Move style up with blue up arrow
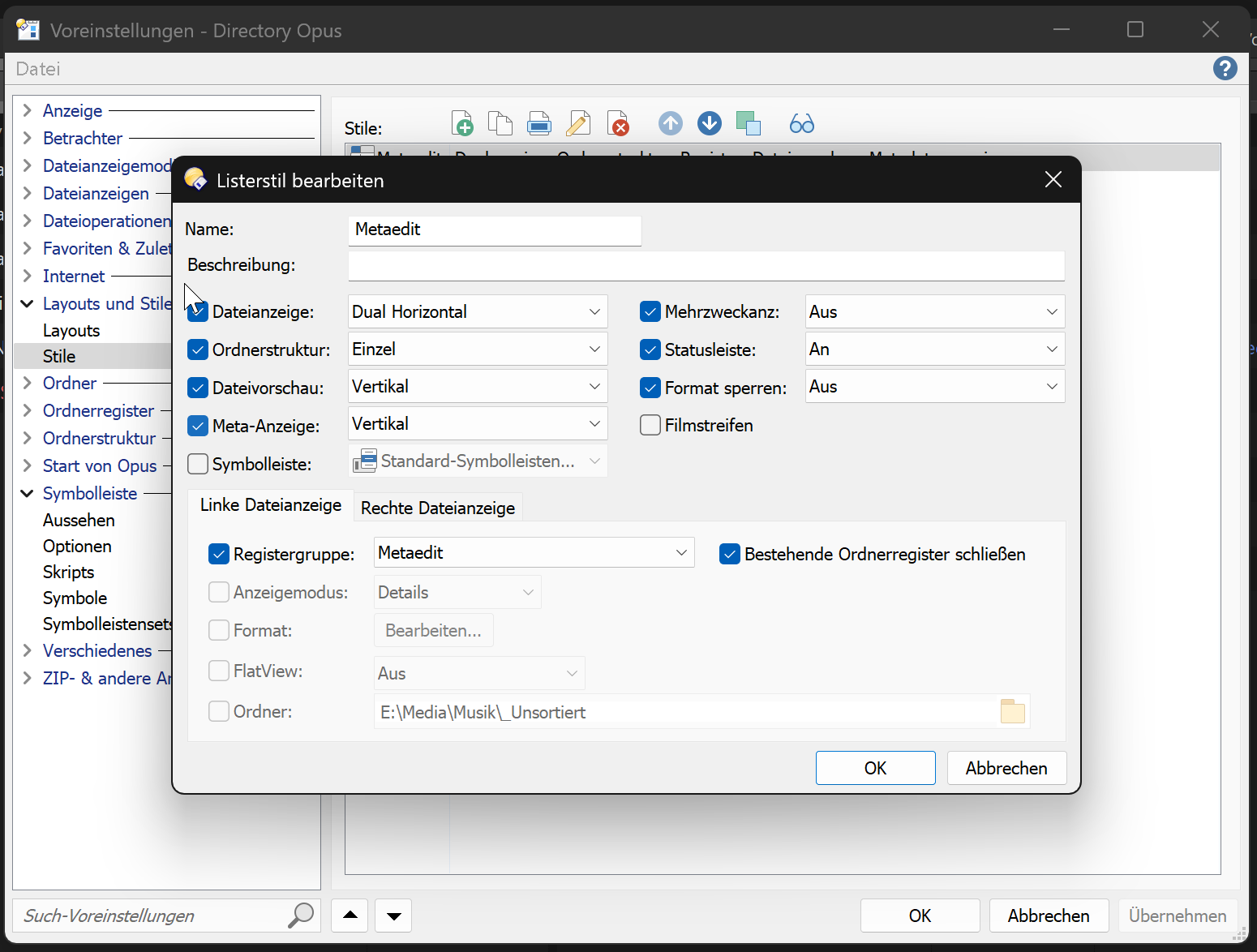The width and height of the screenshot is (1257, 952). tap(671, 123)
